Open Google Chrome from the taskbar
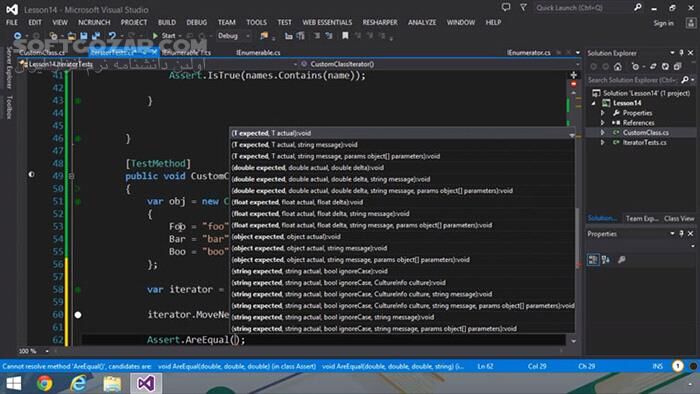Image resolution: width=700 pixels, height=394 pixels. coord(45,383)
